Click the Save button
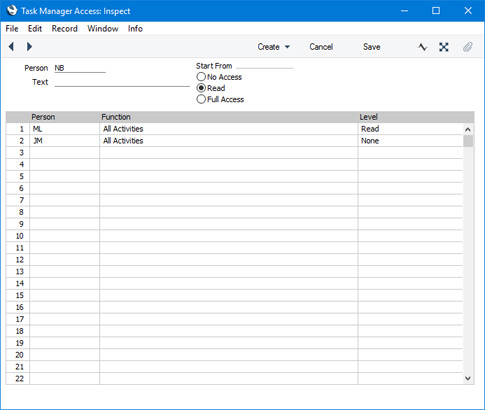This screenshot has width=485, height=410. (x=372, y=47)
